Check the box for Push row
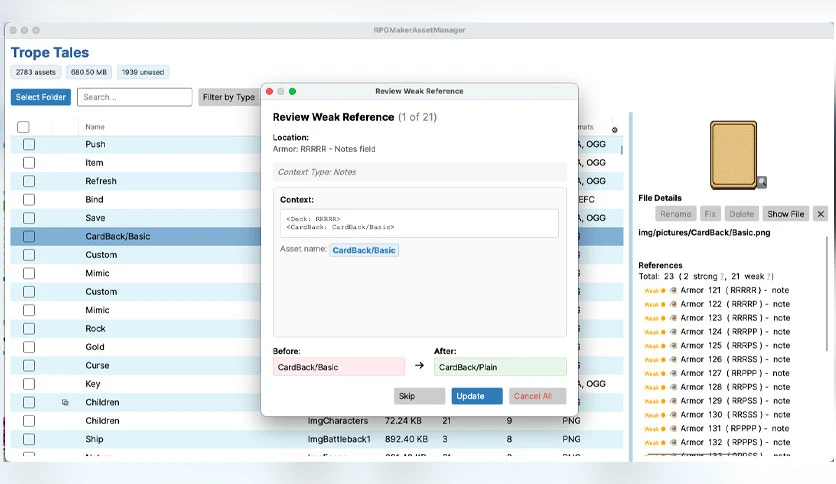 pos(29,144)
